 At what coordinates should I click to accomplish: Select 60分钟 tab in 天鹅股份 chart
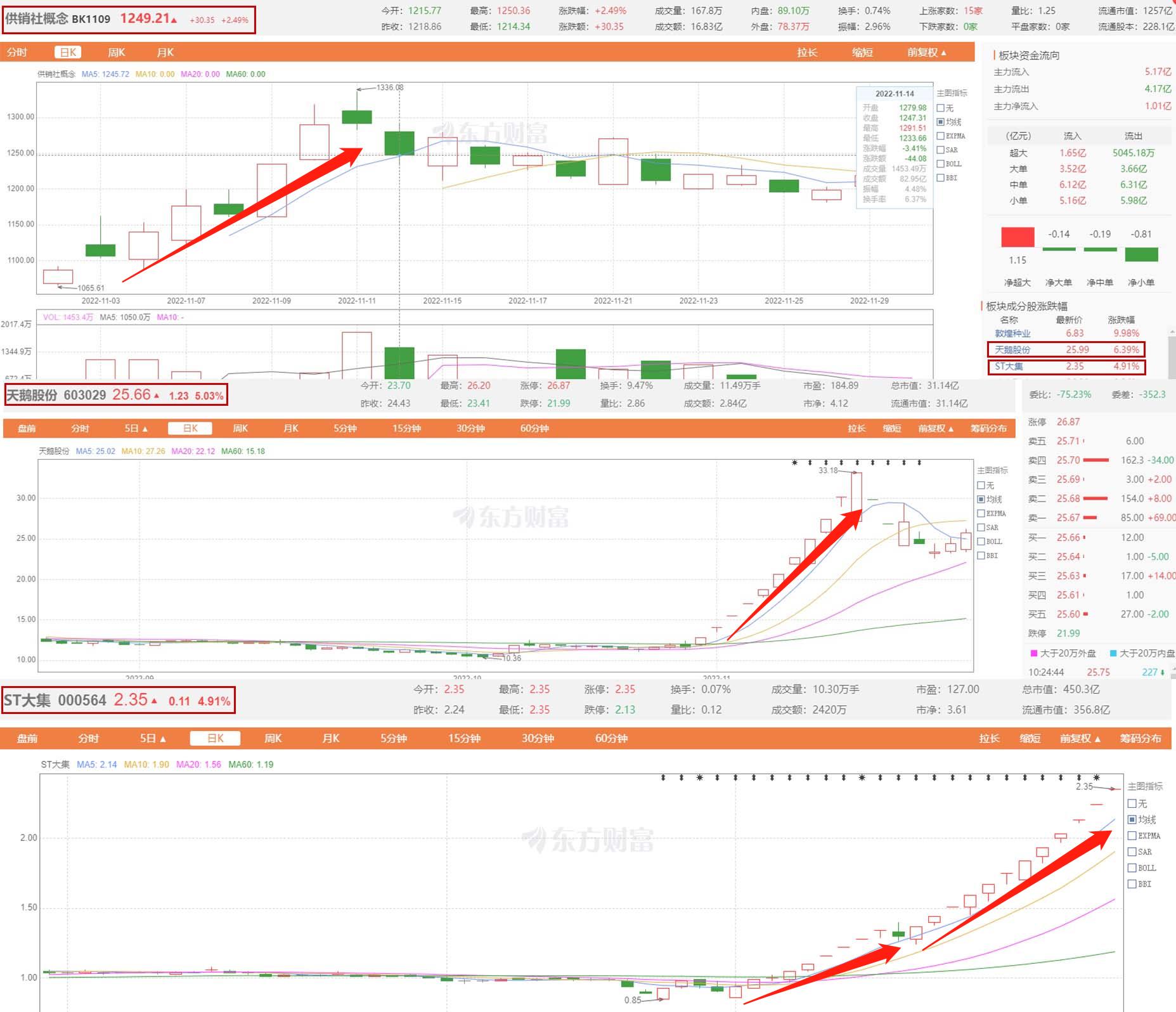[x=534, y=429]
